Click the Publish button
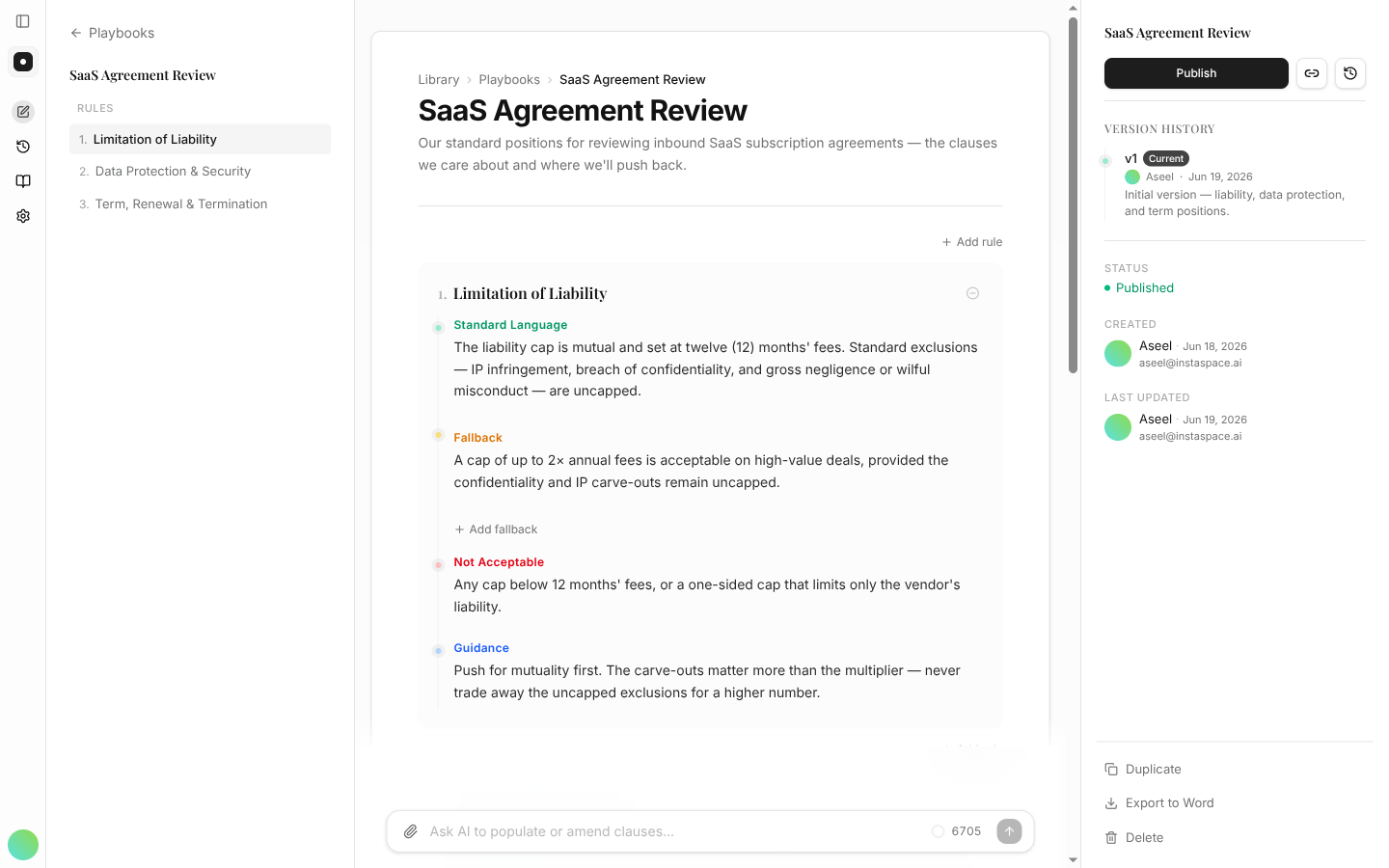1389x868 pixels. point(1196,73)
